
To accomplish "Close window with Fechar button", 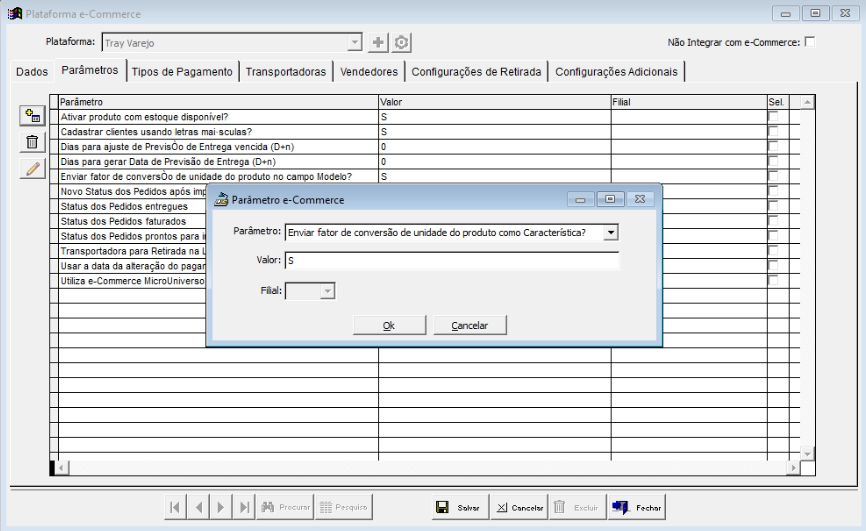I will tap(636, 507).
